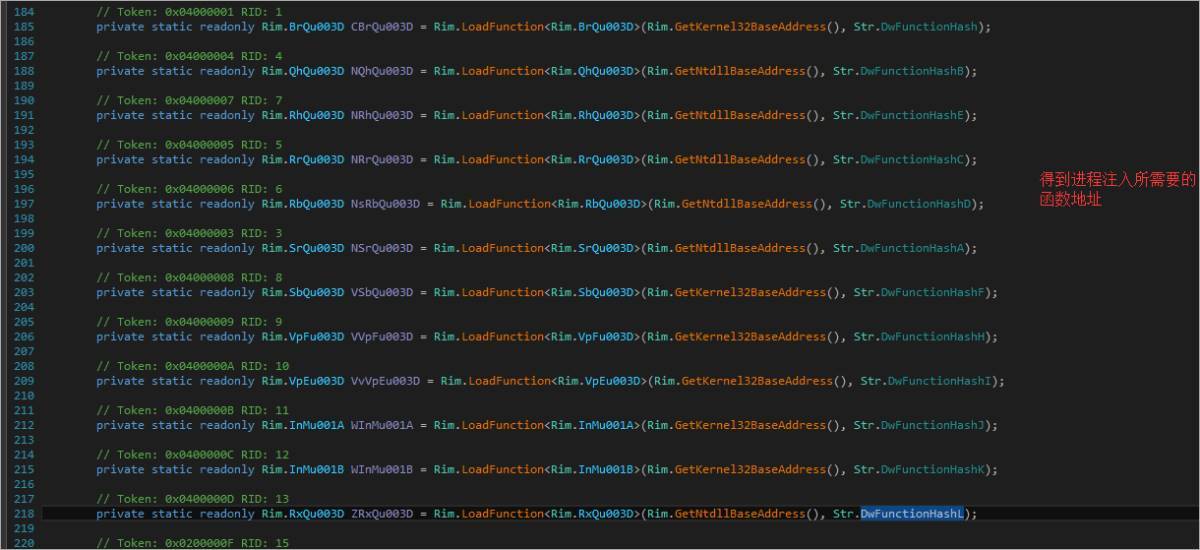Click comment 'Token: 0x04000005 RID: 5'
Screen dimensions: 1200x550
coord(189,144)
